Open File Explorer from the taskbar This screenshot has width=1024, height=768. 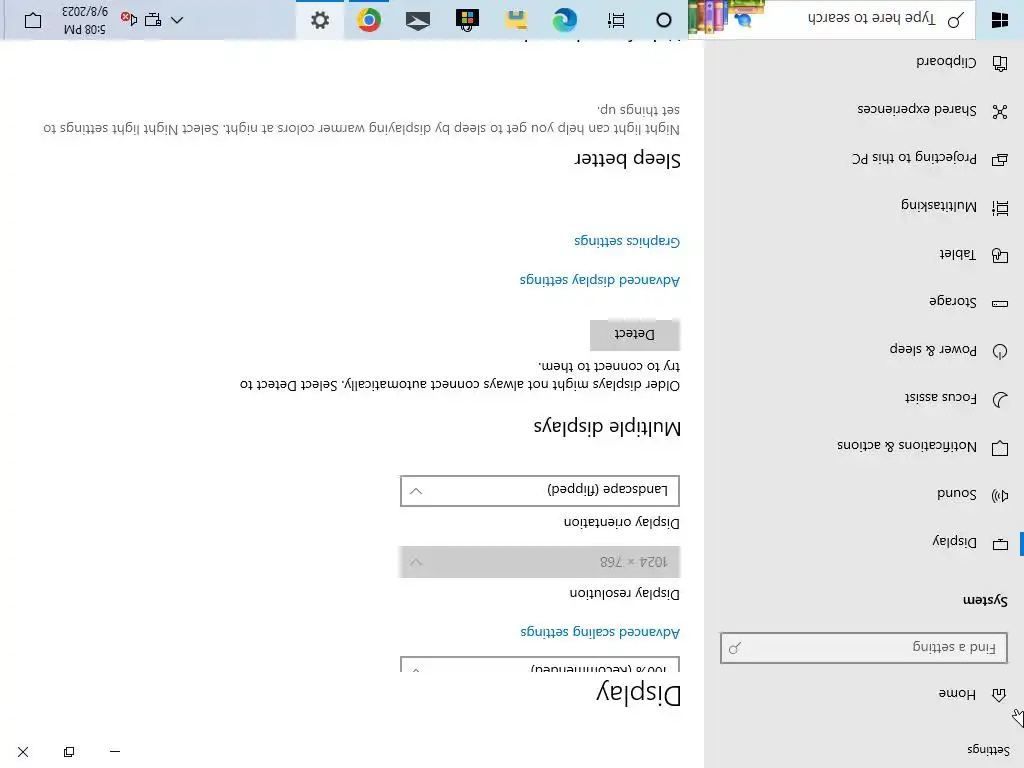516,20
